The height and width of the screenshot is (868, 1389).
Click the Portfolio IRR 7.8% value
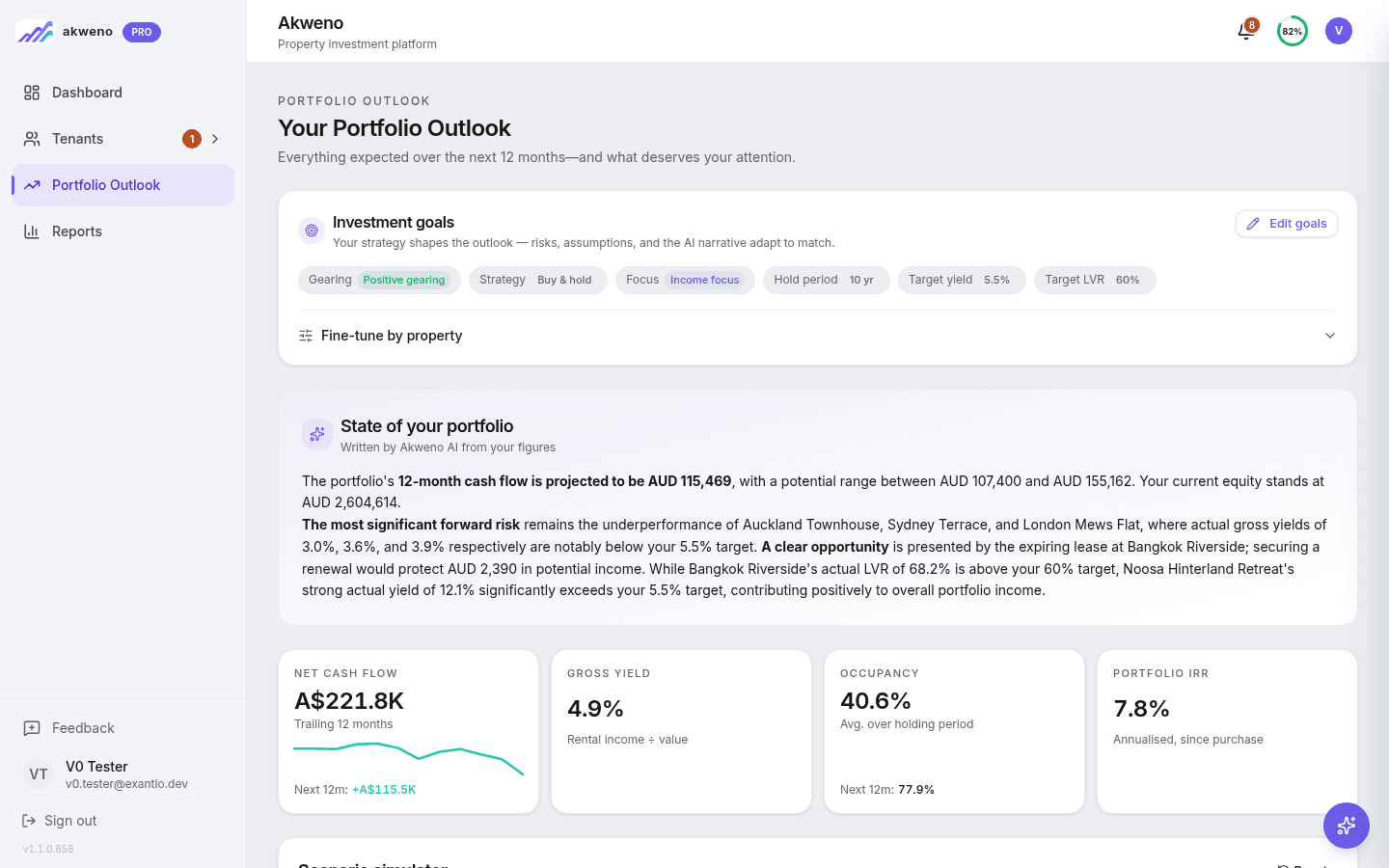pos(1142,709)
